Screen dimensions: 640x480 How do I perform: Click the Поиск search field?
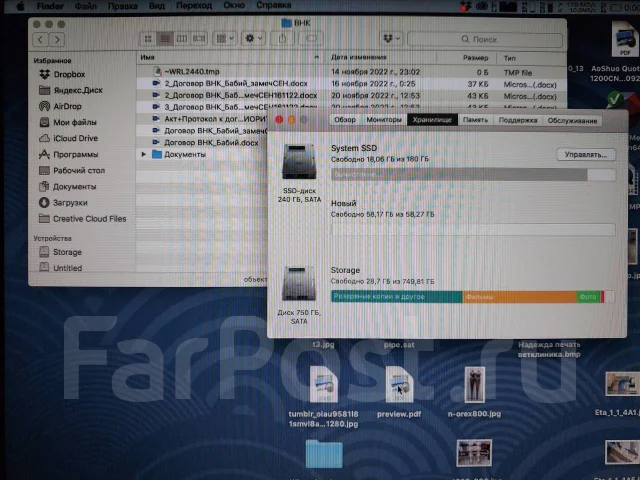click(485, 39)
